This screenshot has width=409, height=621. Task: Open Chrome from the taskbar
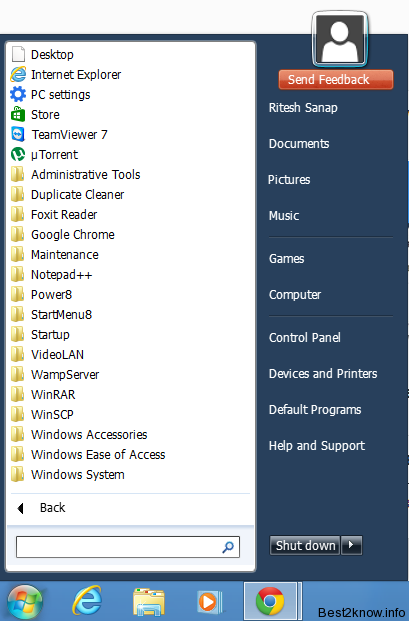pos(270,601)
